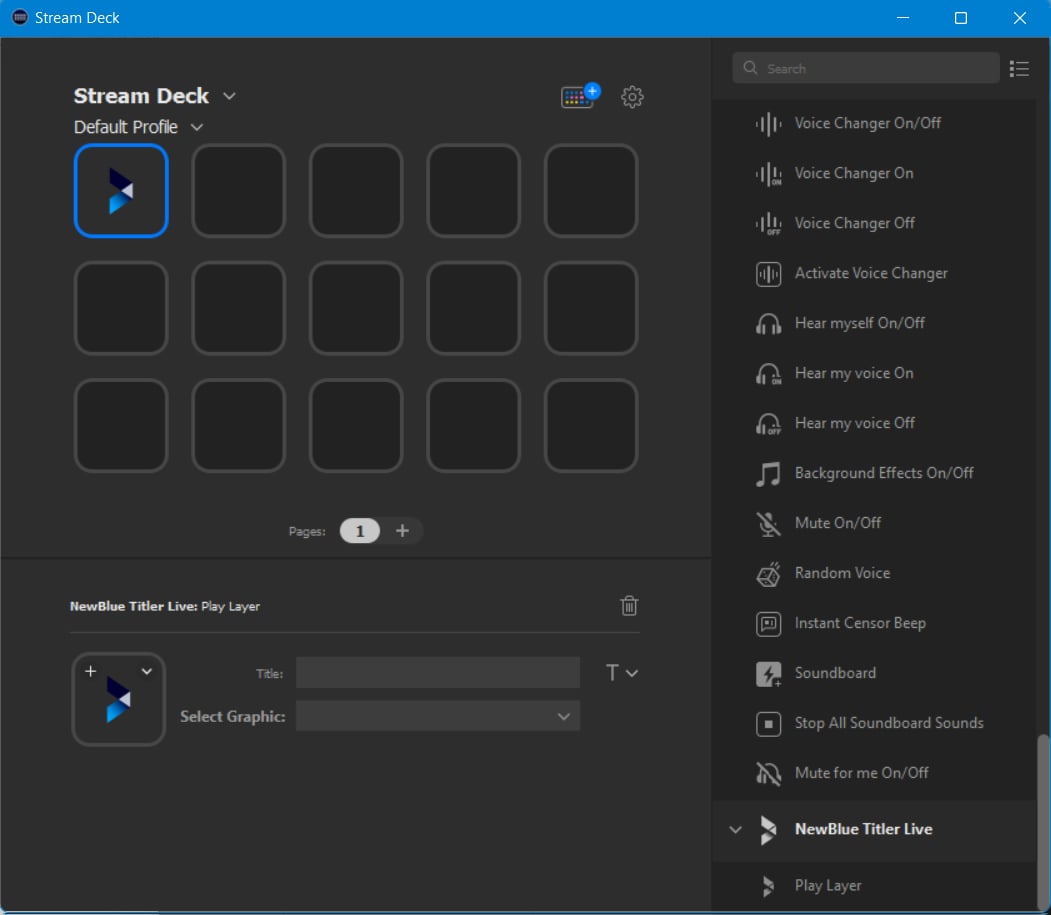1051x915 pixels.
Task: Click the Stop All Soundboard Sounds icon
Action: 768,724
